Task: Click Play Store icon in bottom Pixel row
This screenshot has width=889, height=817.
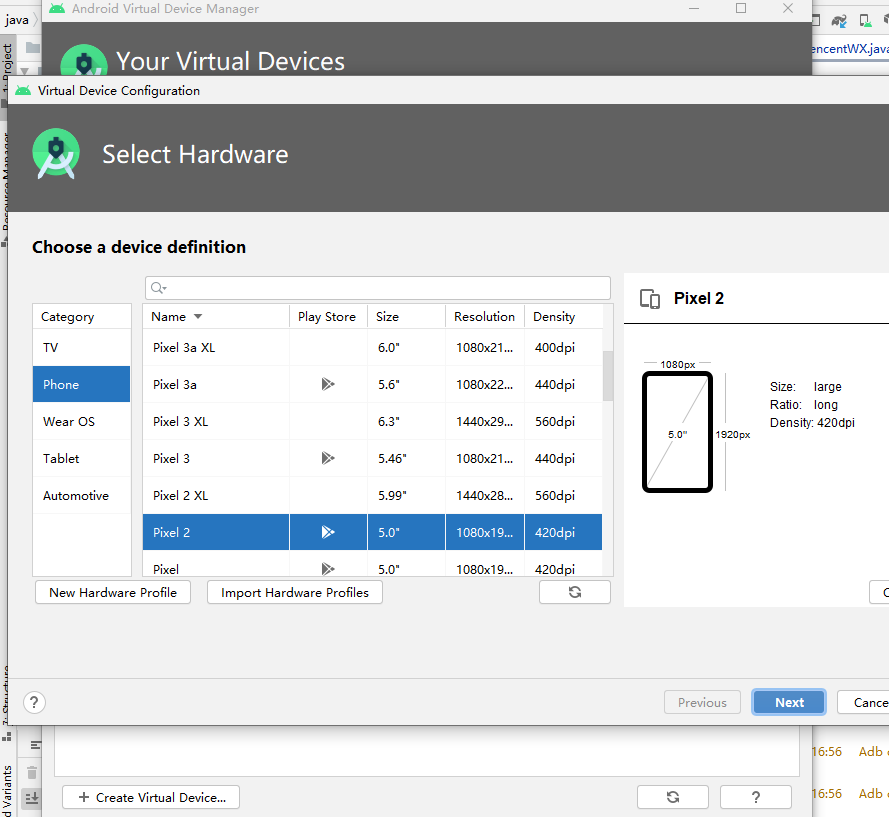Action: click(328, 569)
